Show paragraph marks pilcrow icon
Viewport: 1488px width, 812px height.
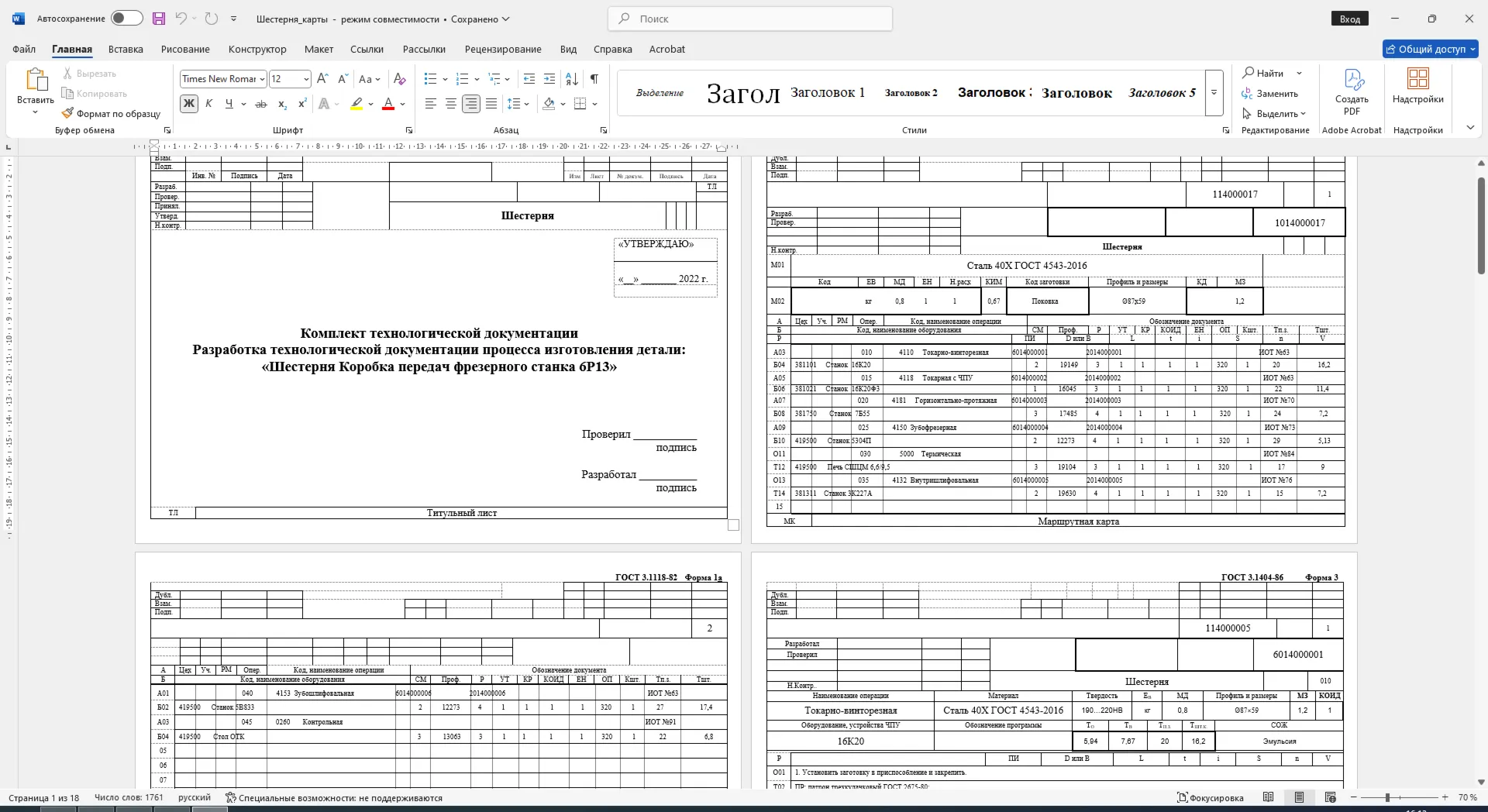[x=594, y=79]
